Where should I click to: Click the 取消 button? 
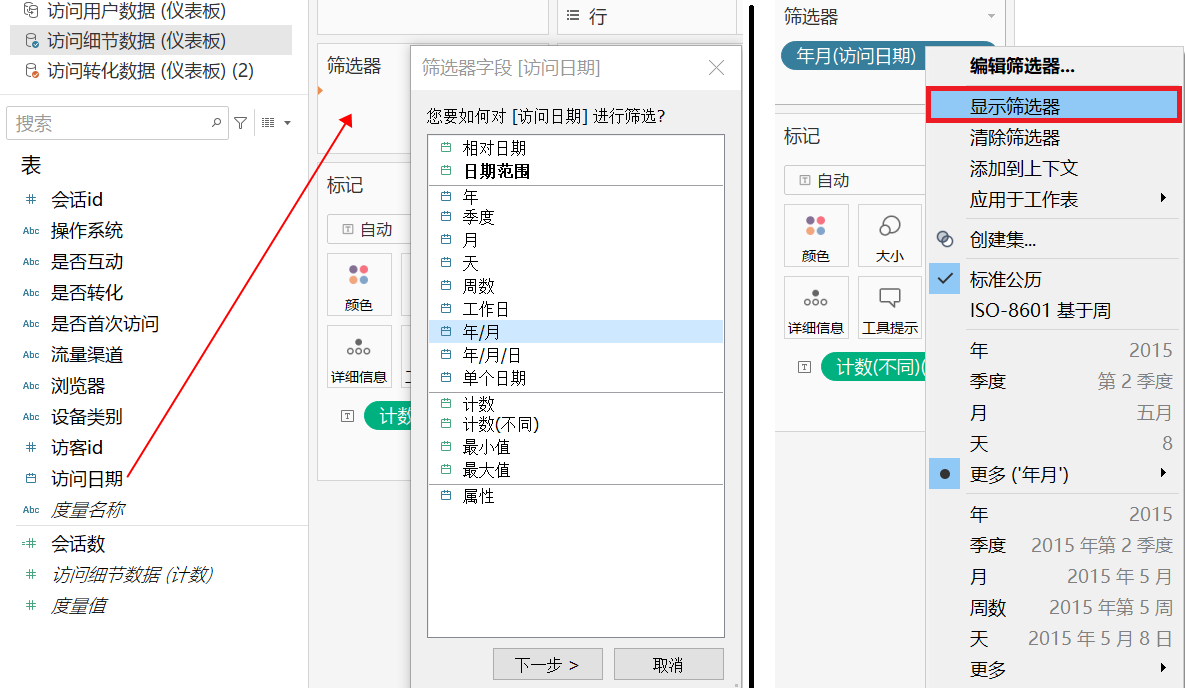click(x=668, y=665)
